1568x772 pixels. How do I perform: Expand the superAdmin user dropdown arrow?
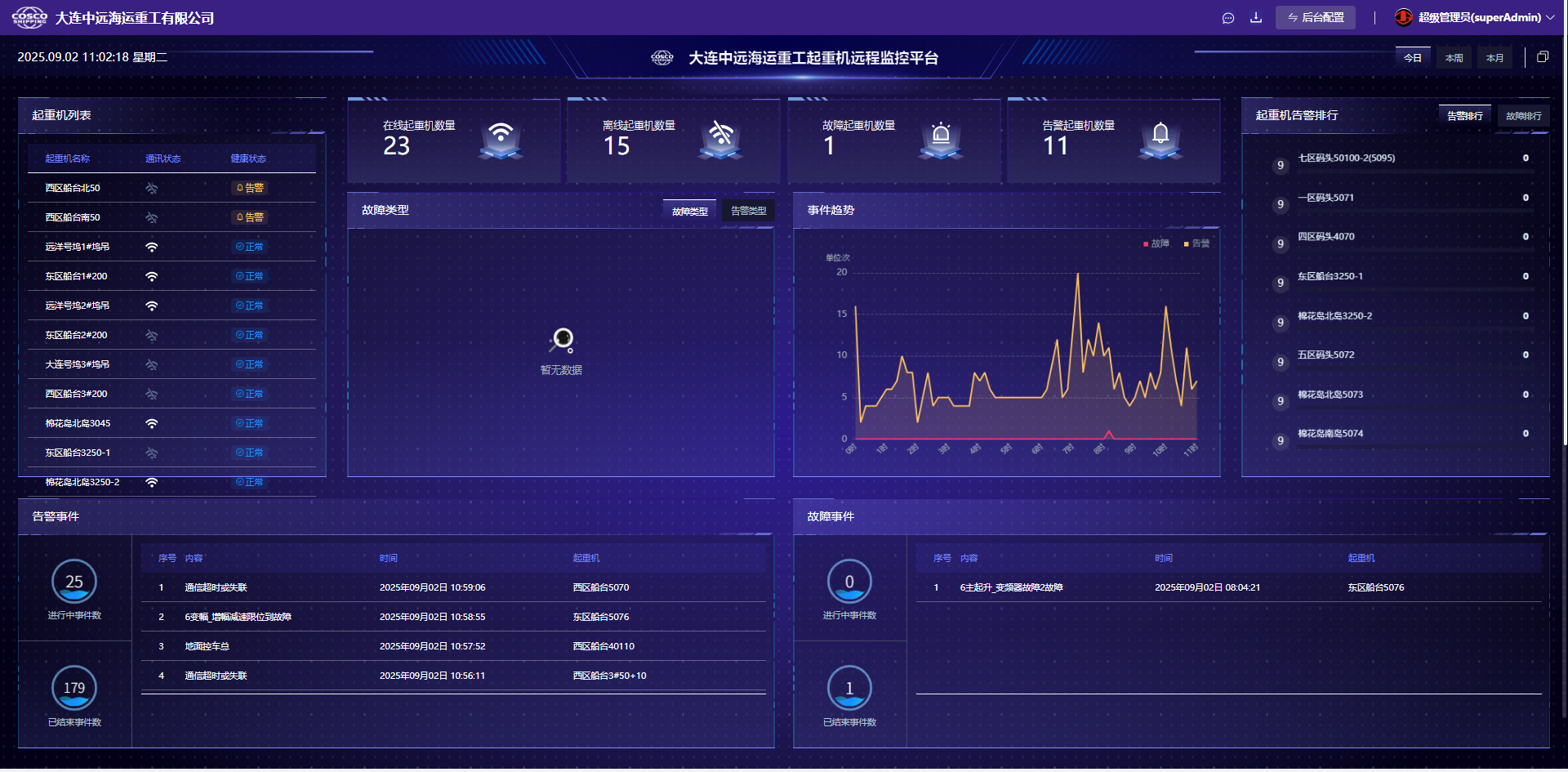pos(1550,17)
